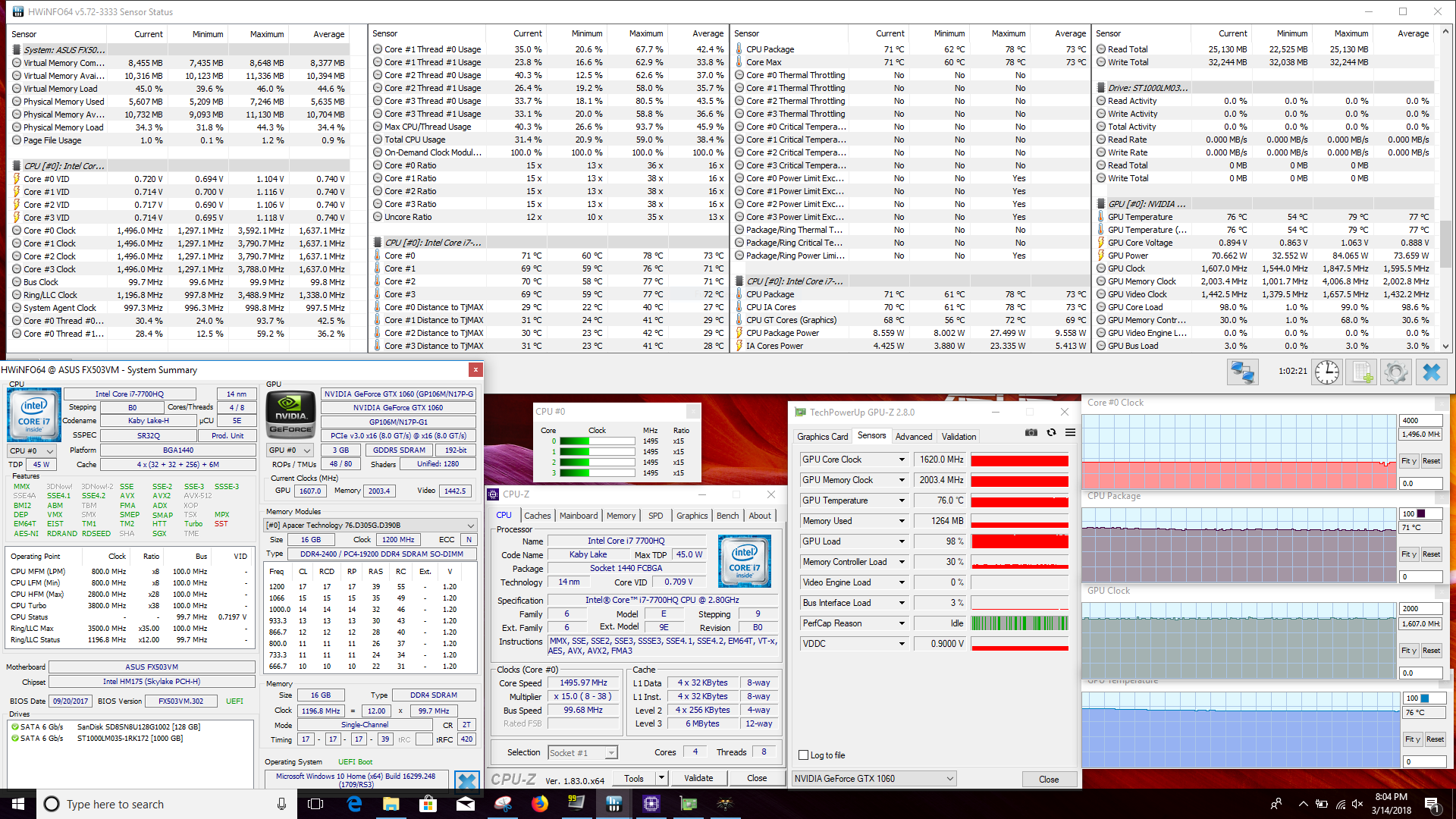Open HWiNFO sensor settings gear icon

[x=1396, y=372]
